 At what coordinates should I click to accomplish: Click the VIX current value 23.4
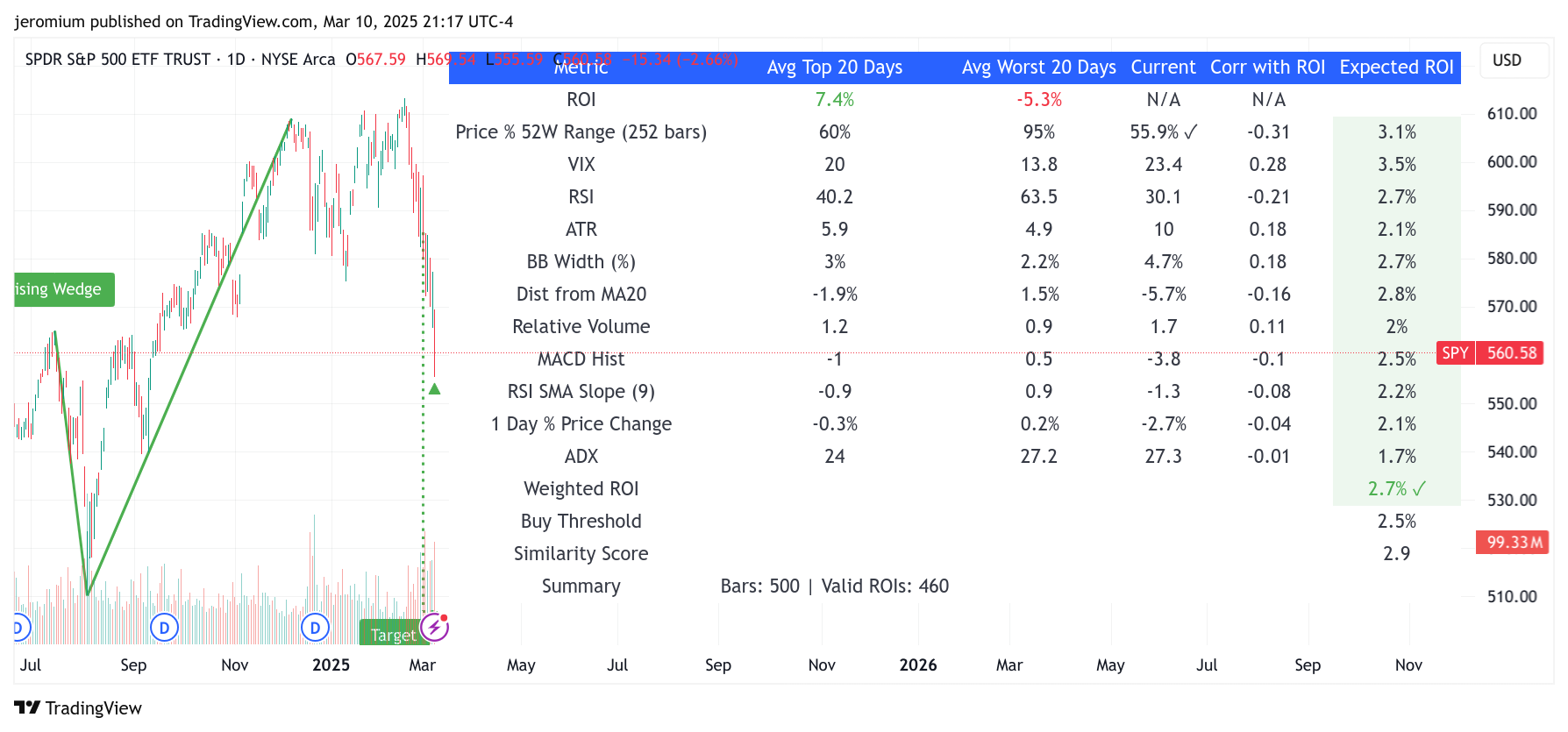(x=1163, y=165)
